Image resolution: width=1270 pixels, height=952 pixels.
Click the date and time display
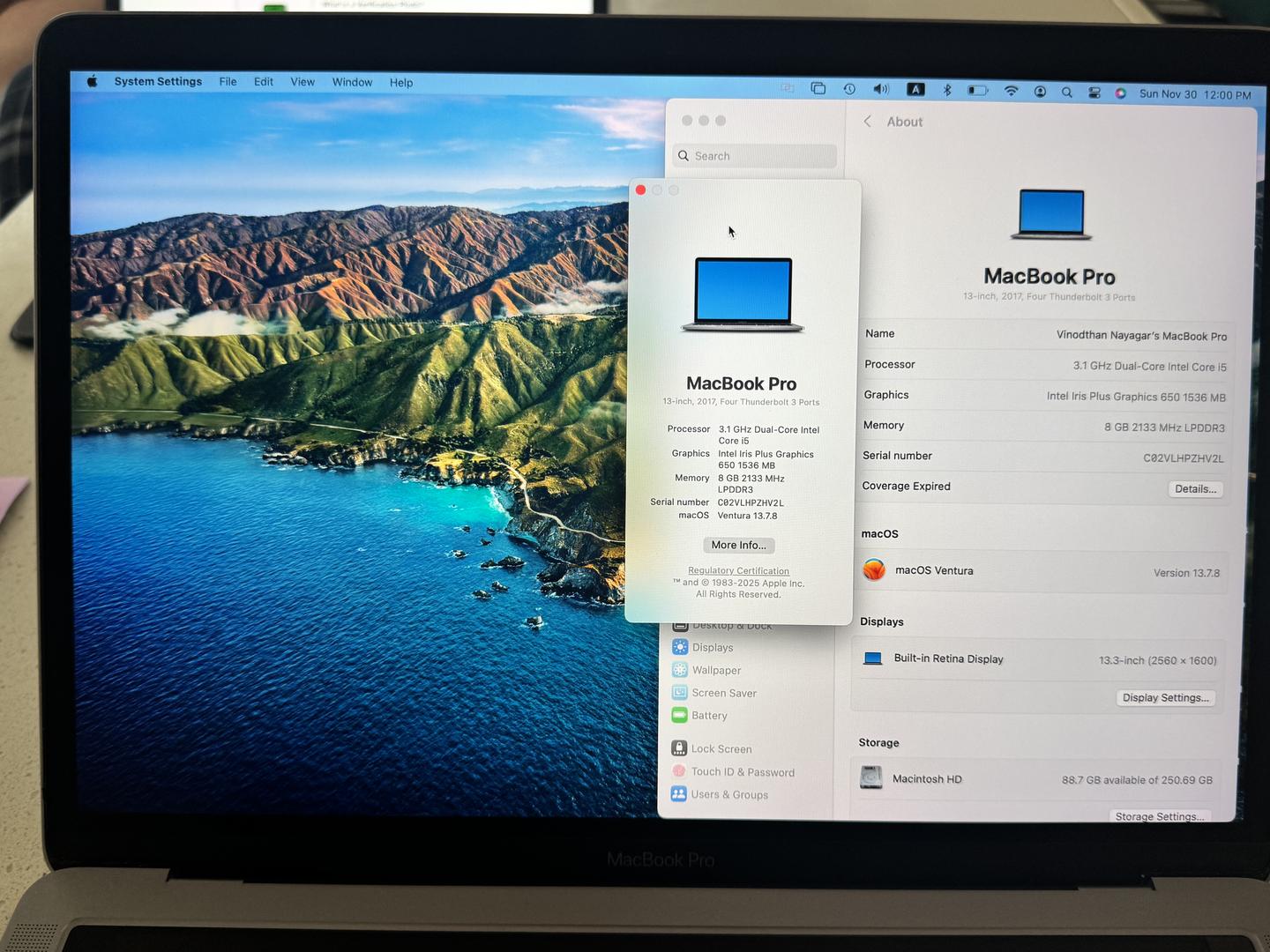pyautogui.click(x=1195, y=94)
